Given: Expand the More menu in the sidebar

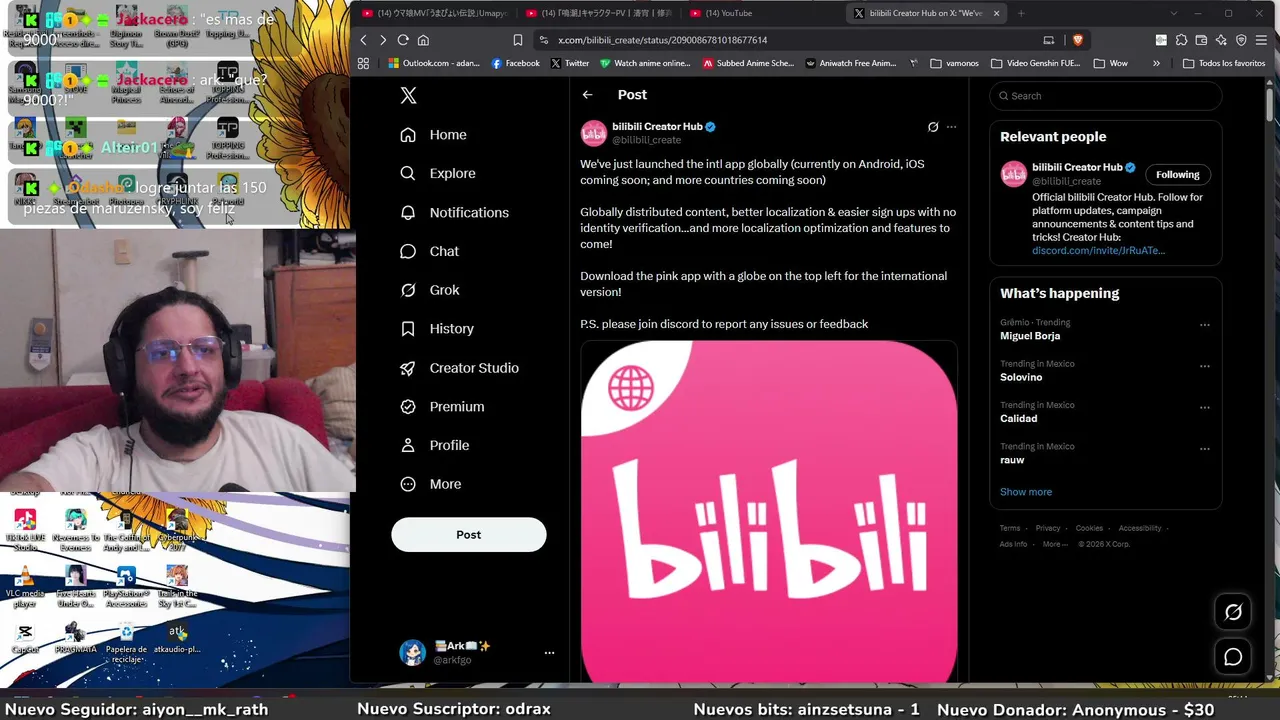Looking at the screenshot, I should [x=431, y=484].
